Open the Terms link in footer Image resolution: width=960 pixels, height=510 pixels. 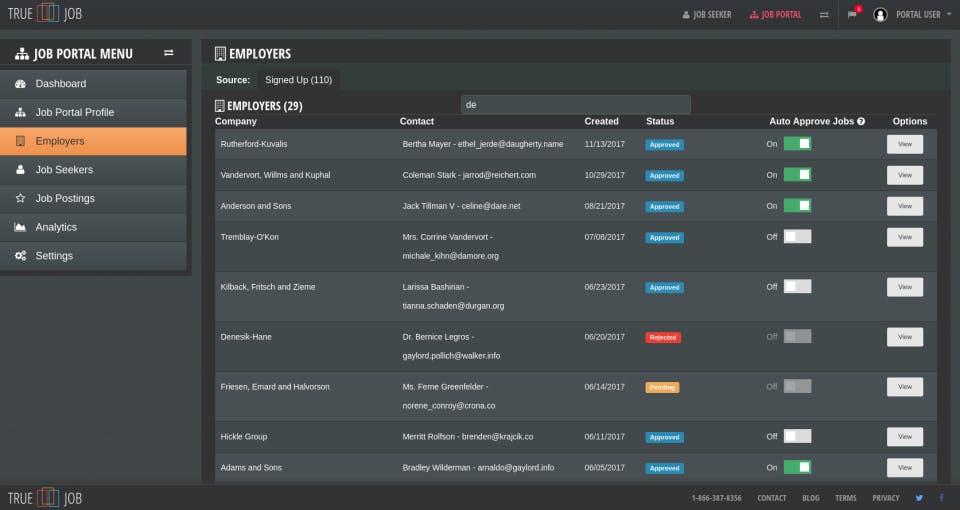click(x=846, y=498)
